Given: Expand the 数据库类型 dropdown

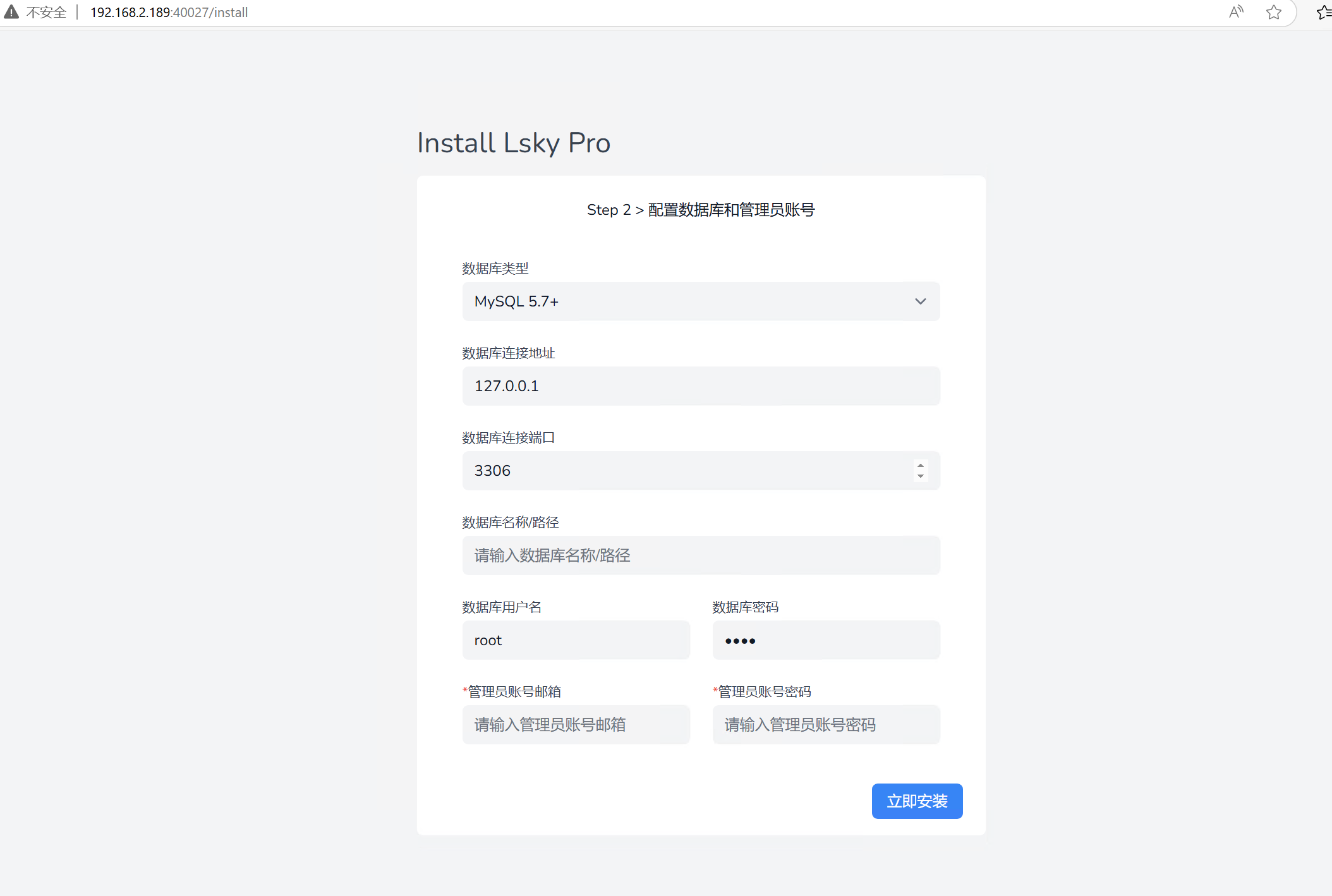Looking at the screenshot, I should coord(700,300).
